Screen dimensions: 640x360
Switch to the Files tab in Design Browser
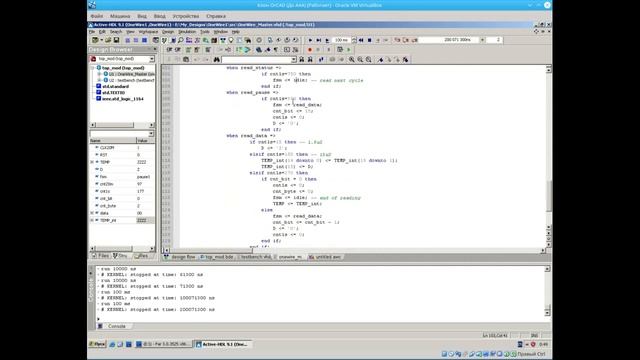pos(100,256)
